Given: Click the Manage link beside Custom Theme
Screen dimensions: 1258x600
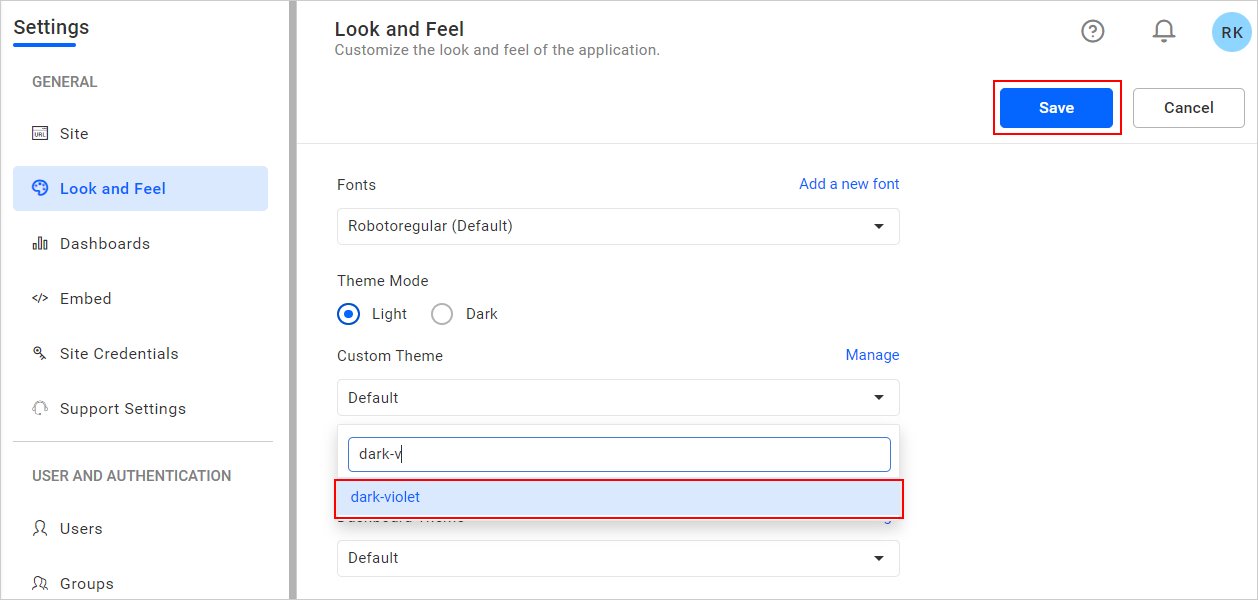Looking at the screenshot, I should 872,355.
